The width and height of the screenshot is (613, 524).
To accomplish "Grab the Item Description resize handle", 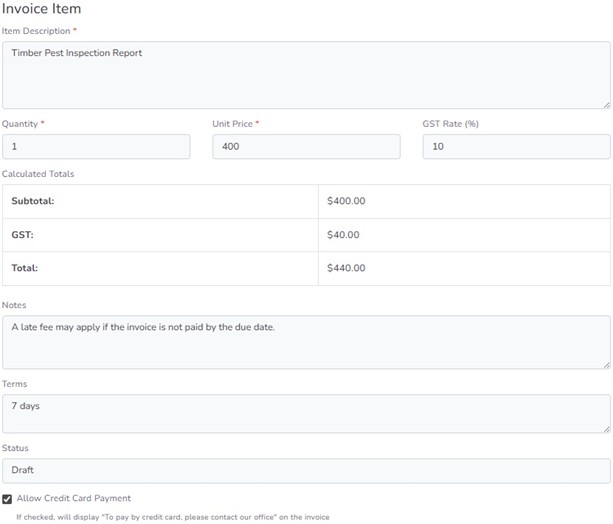I will [606, 104].
